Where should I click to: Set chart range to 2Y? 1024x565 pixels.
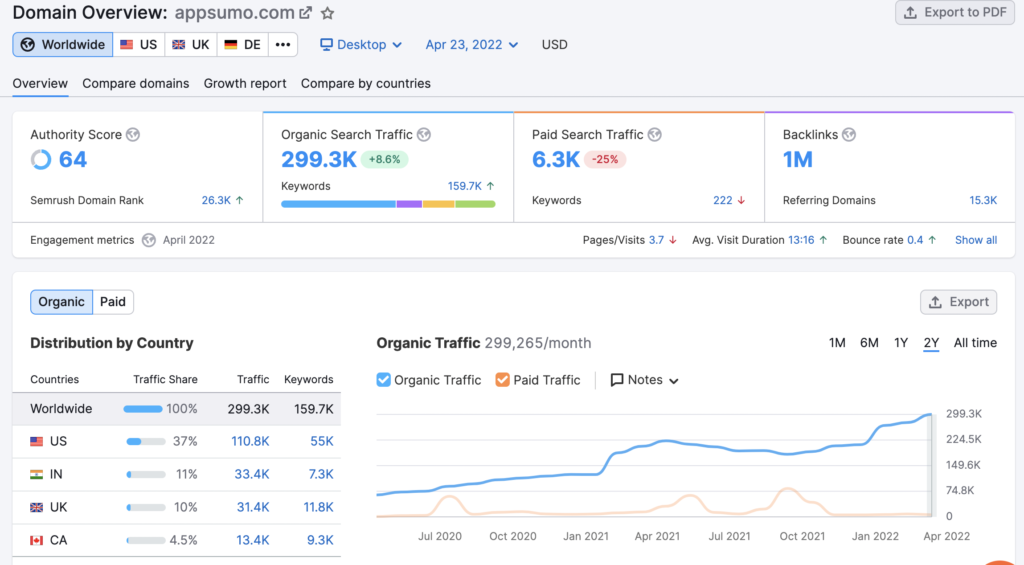[931, 343]
